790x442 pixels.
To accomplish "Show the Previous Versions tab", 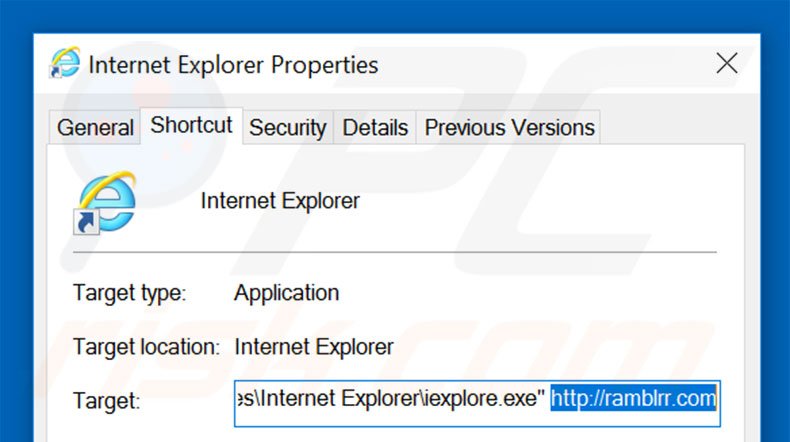I will coord(510,128).
